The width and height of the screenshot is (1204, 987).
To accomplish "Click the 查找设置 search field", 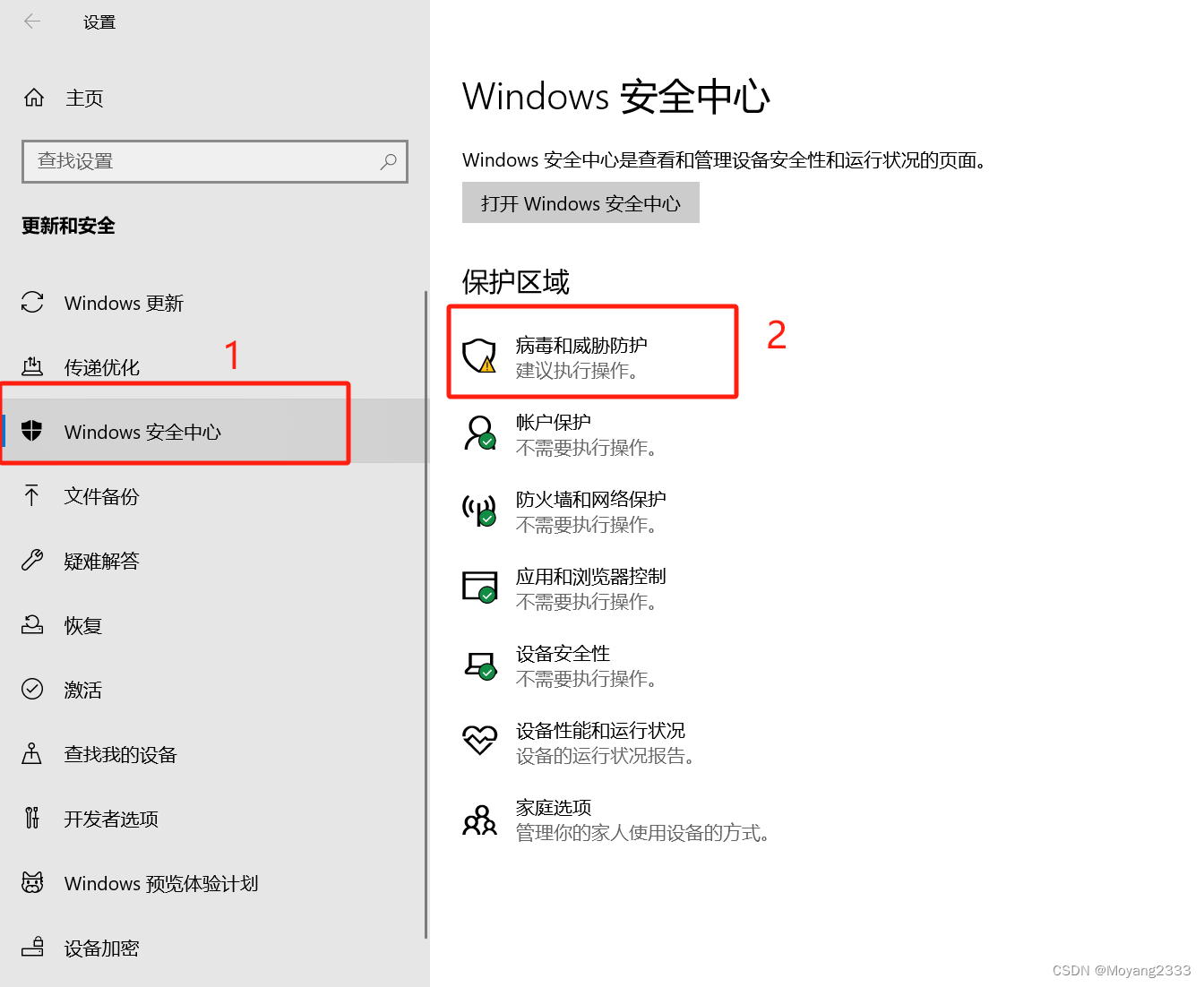I will click(215, 161).
